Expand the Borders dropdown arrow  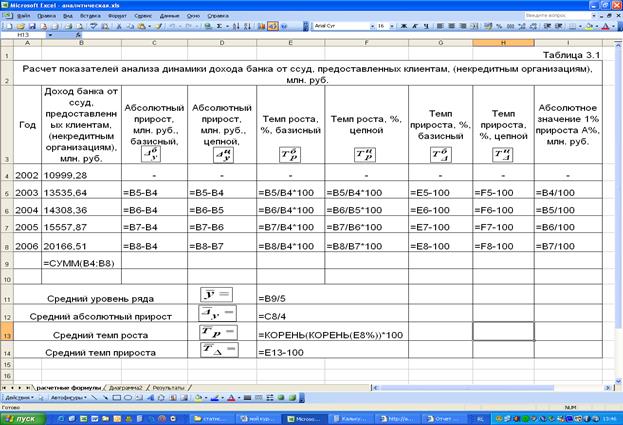coord(580,26)
